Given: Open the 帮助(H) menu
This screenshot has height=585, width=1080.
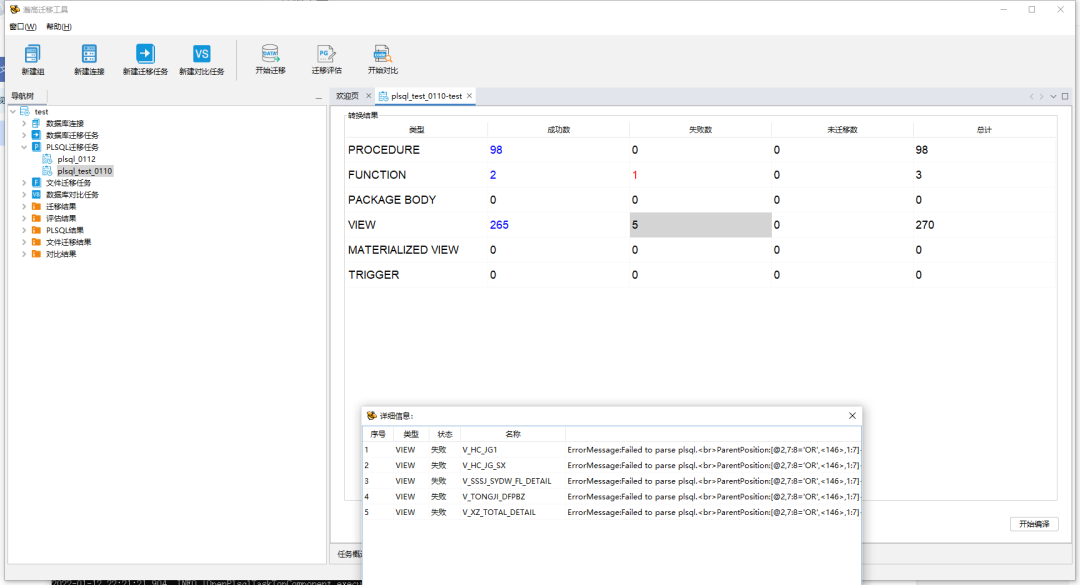Looking at the screenshot, I should coord(59,27).
